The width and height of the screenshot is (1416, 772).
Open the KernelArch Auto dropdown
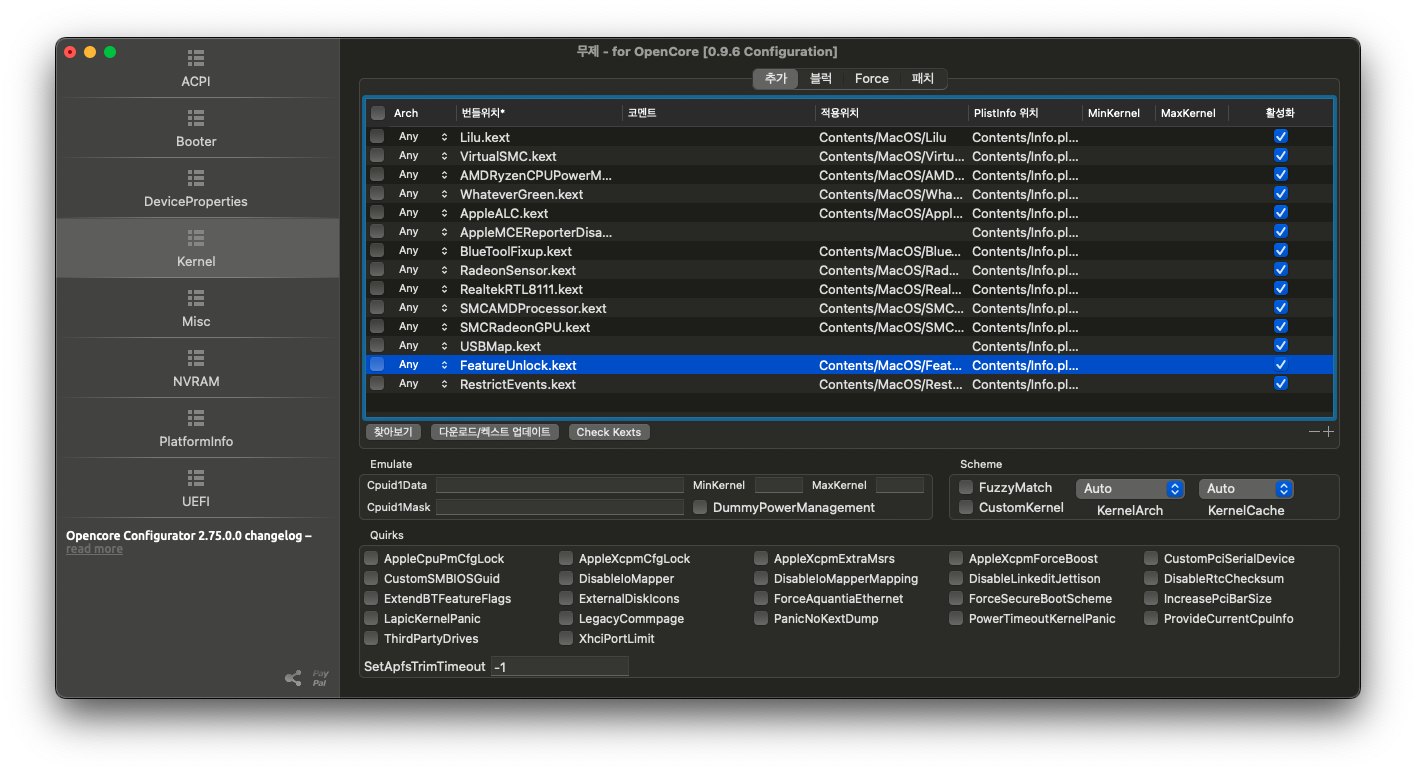click(x=1130, y=489)
